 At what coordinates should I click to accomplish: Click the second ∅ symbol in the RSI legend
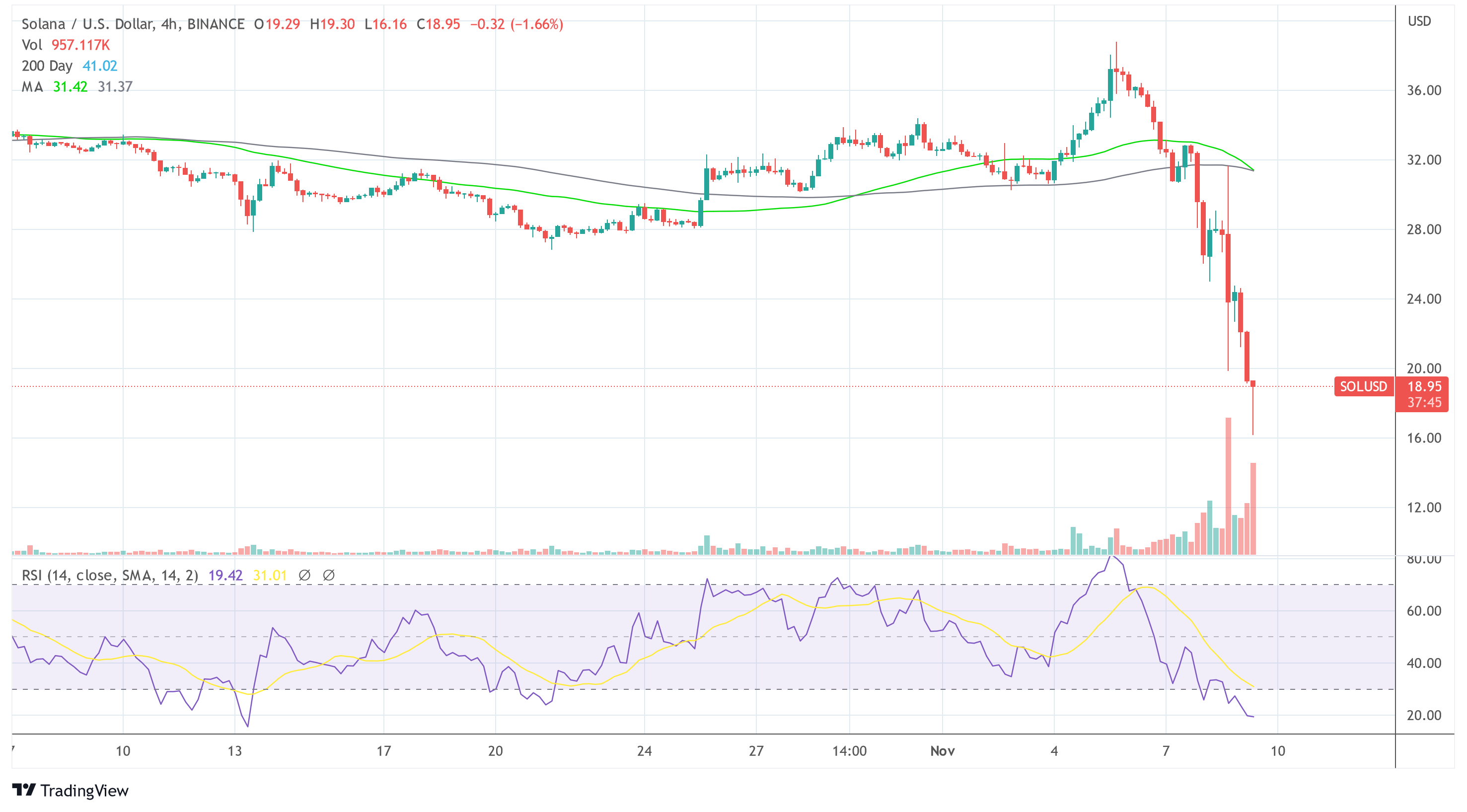pos(329,575)
